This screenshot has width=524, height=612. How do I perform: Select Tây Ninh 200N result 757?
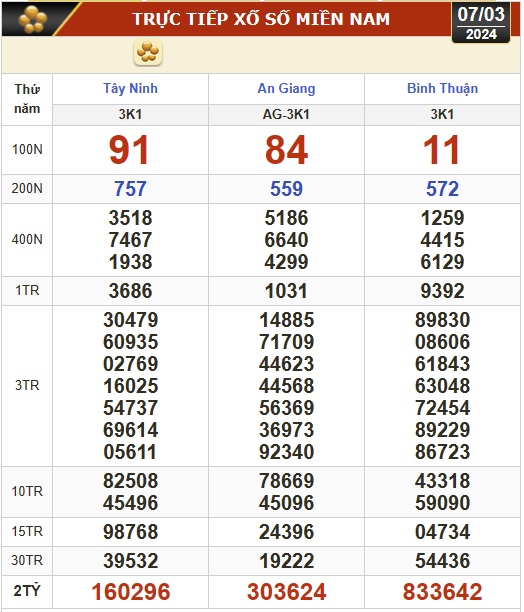click(x=130, y=189)
